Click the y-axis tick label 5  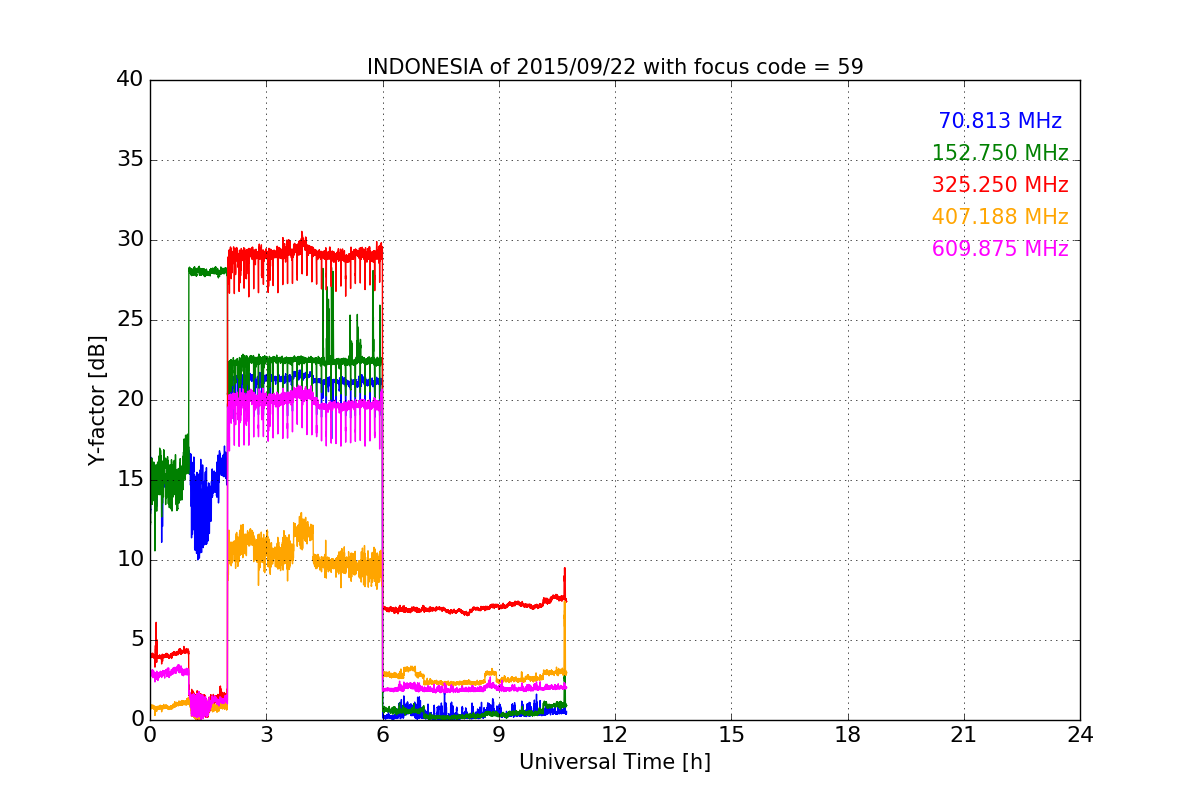point(137,640)
